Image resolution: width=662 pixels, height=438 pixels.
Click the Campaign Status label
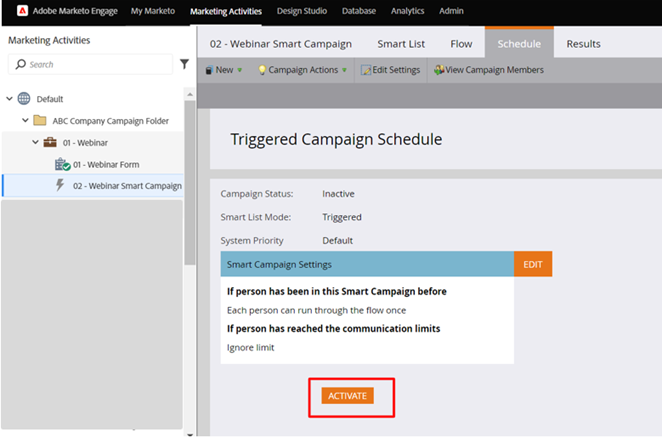pos(257,194)
